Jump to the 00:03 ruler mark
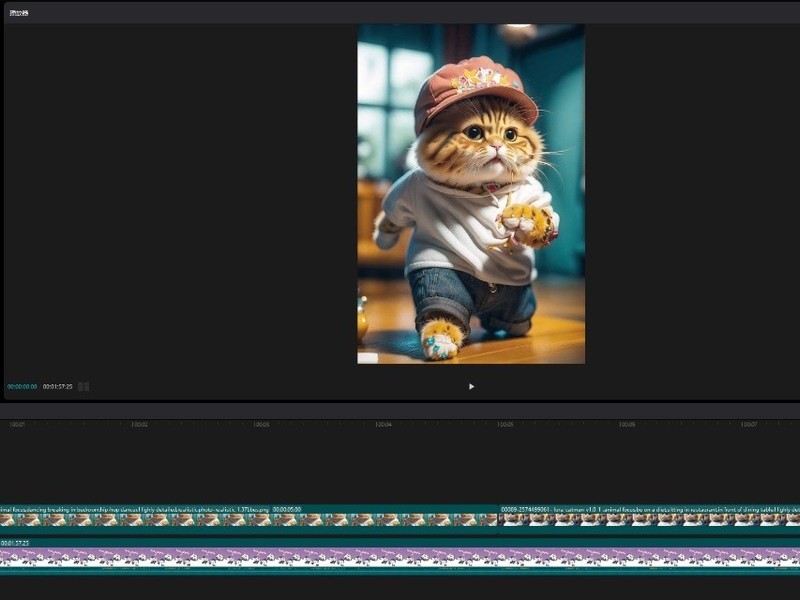The width and height of the screenshot is (800, 600). tap(261, 424)
